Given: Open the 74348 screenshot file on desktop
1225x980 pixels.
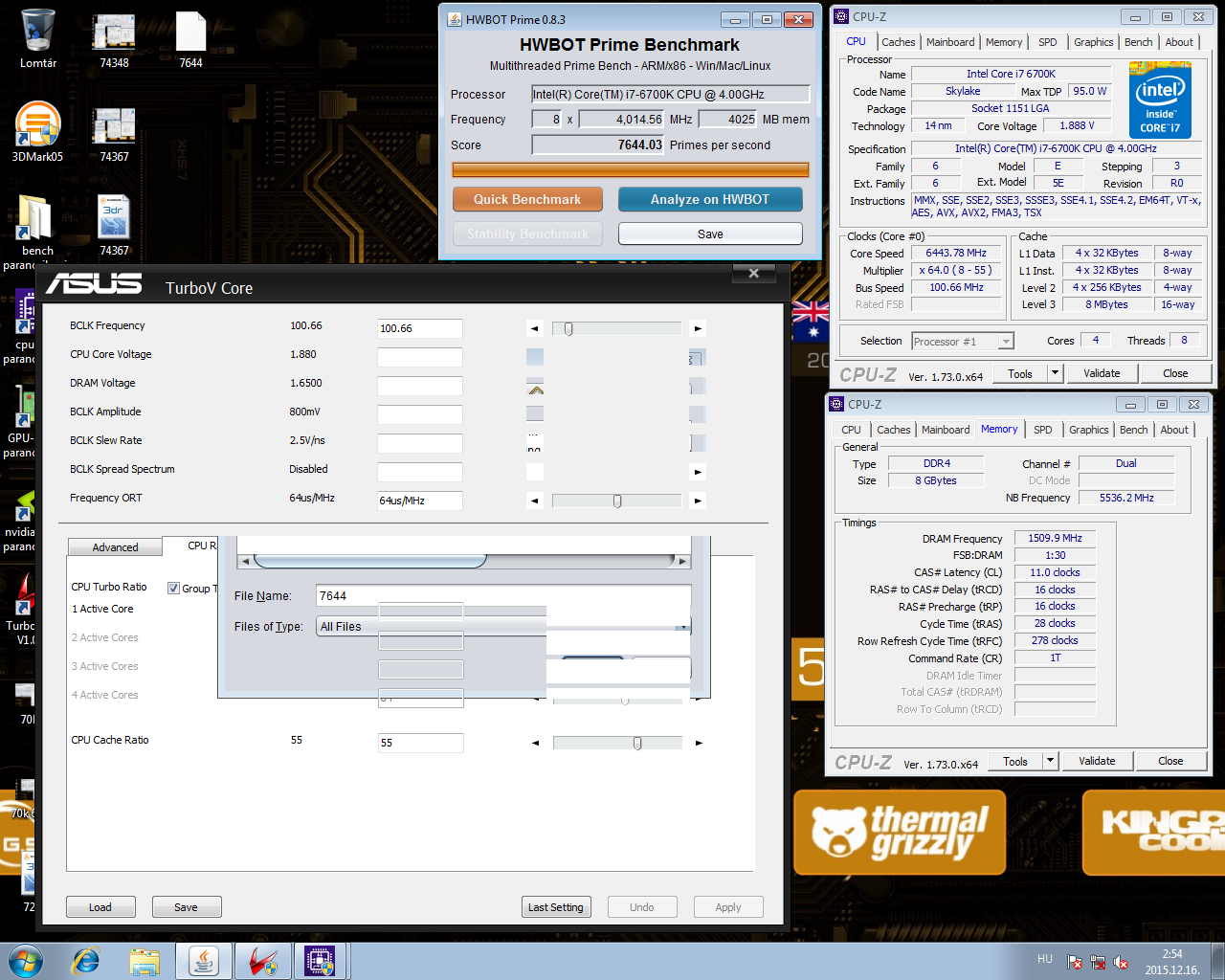Looking at the screenshot, I should [x=114, y=38].
